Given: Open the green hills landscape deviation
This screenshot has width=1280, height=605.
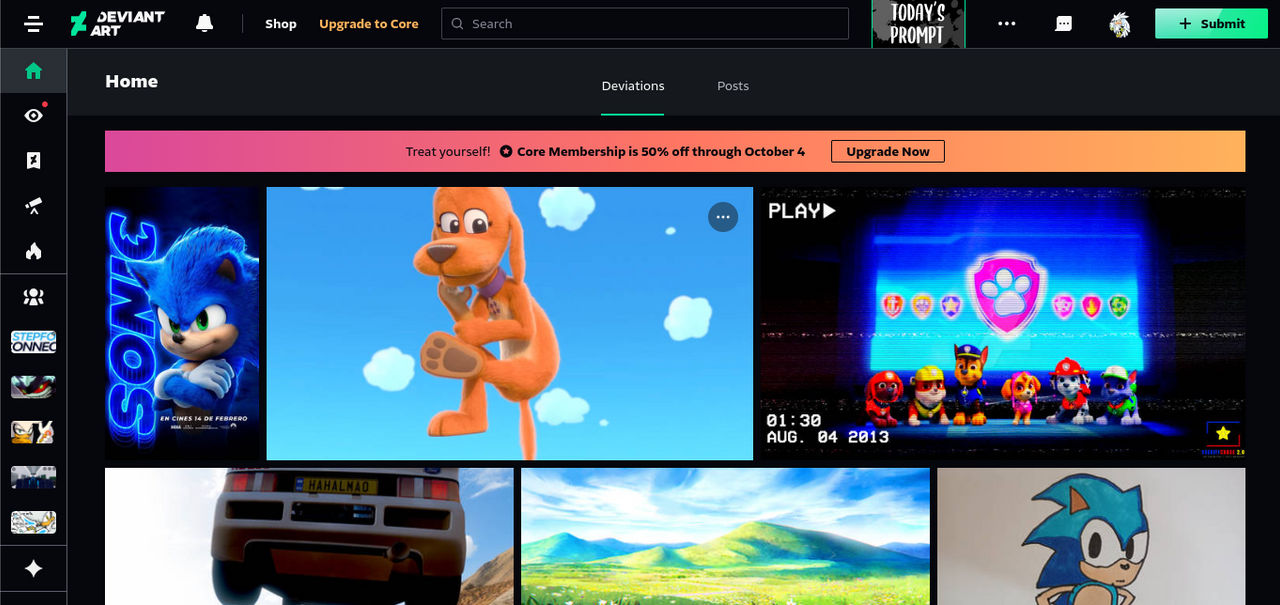Looking at the screenshot, I should [725, 536].
